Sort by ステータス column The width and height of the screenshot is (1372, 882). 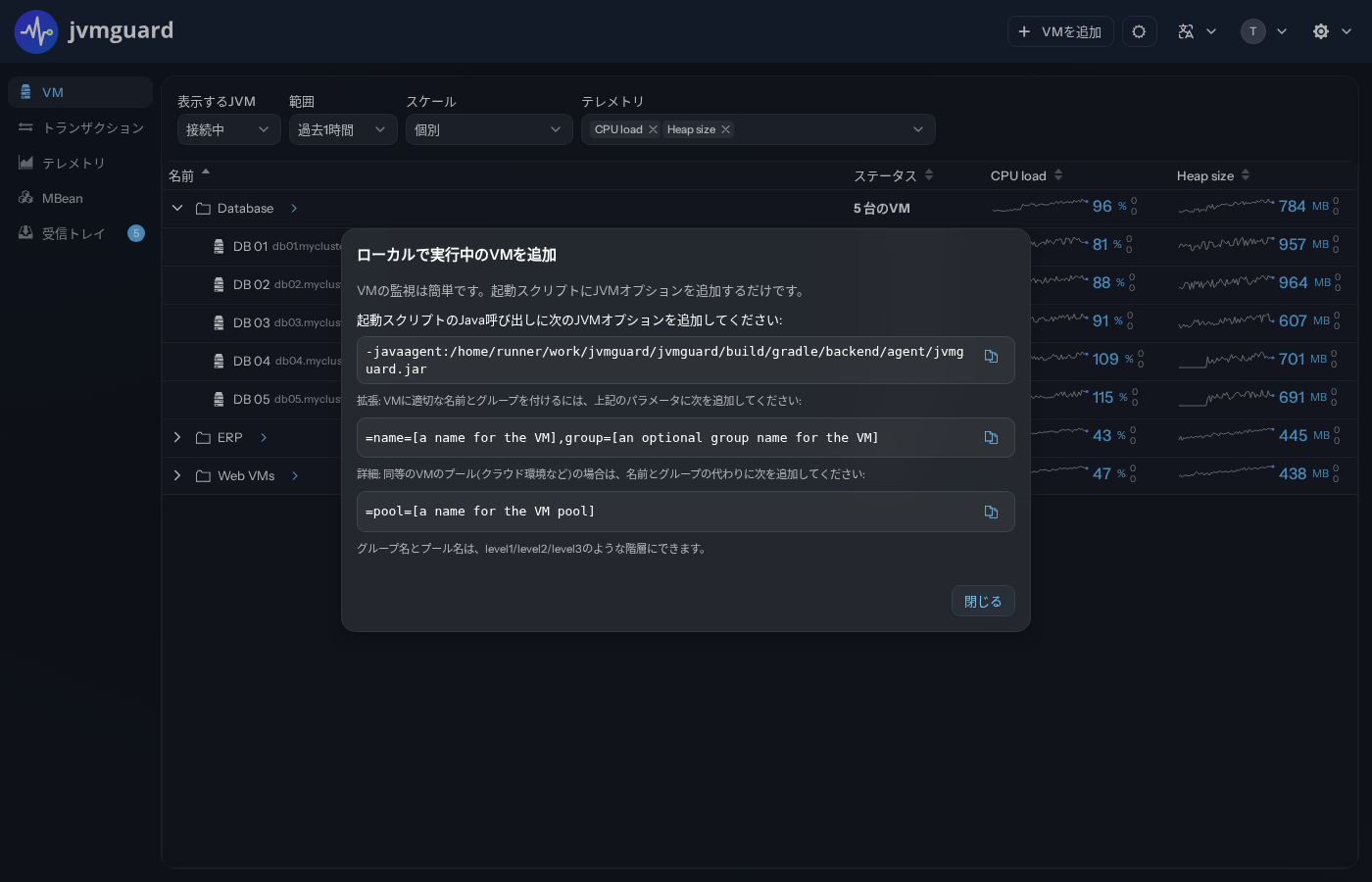coord(893,175)
